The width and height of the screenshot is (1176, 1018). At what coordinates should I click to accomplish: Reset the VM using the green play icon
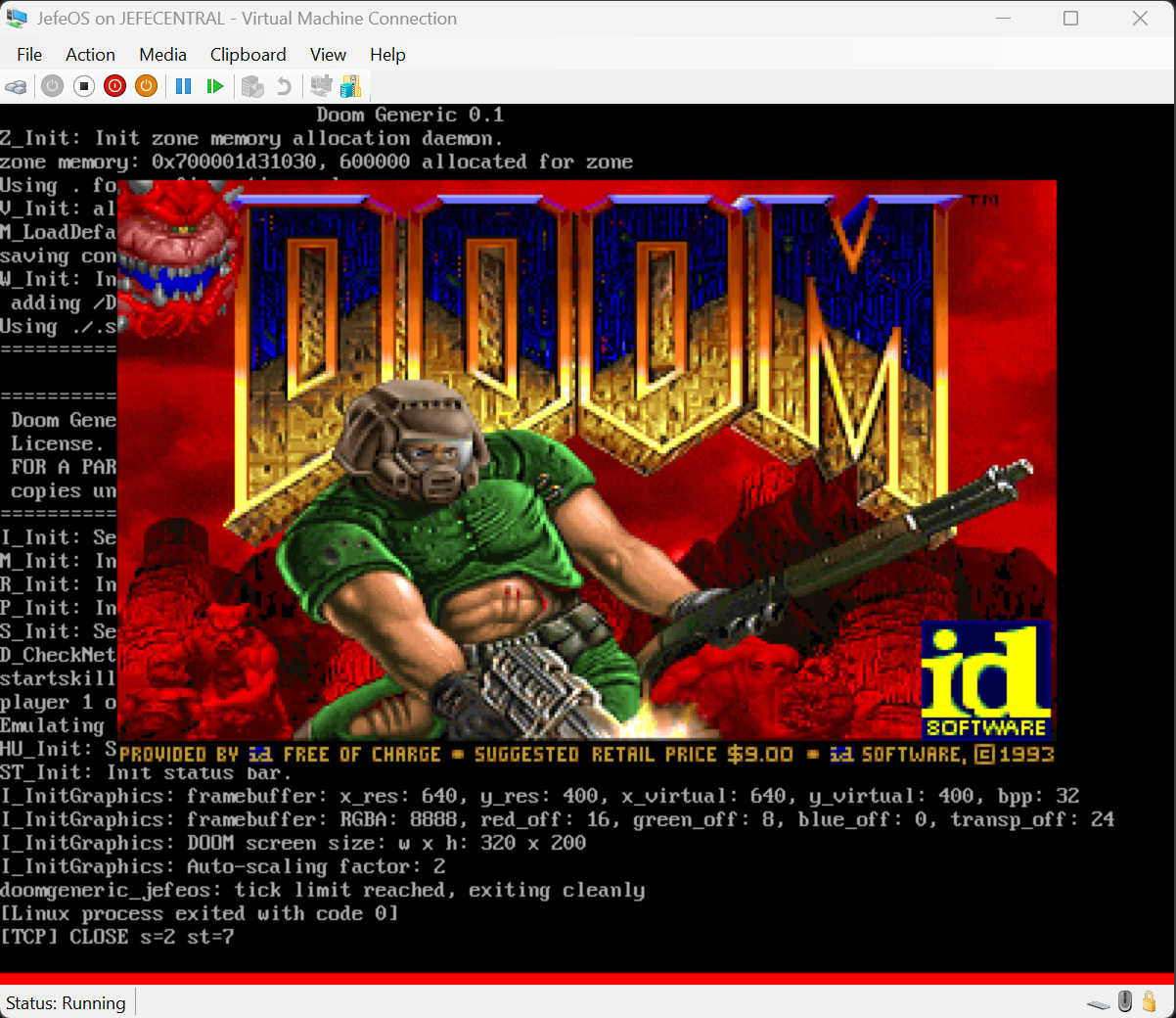215,86
